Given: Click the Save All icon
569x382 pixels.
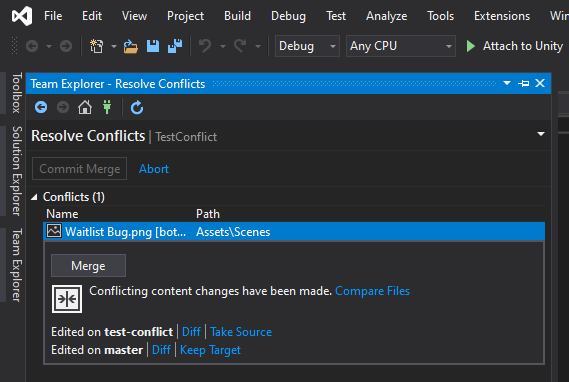Looking at the screenshot, I should (175, 46).
